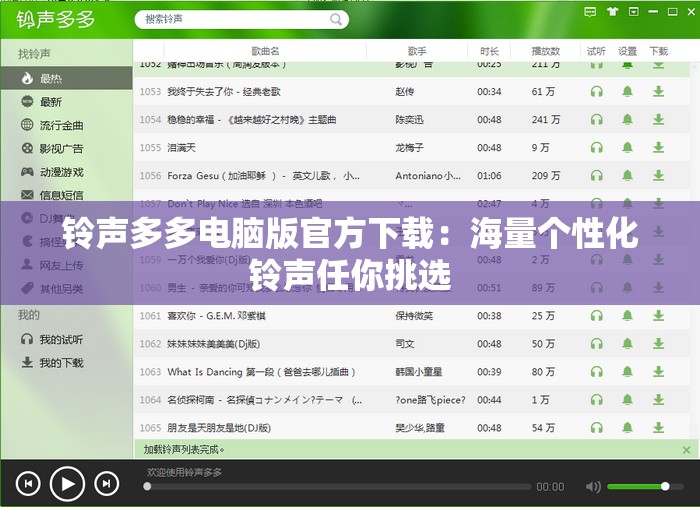Download song 1053 我终于失去了你

(x=658, y=91)
